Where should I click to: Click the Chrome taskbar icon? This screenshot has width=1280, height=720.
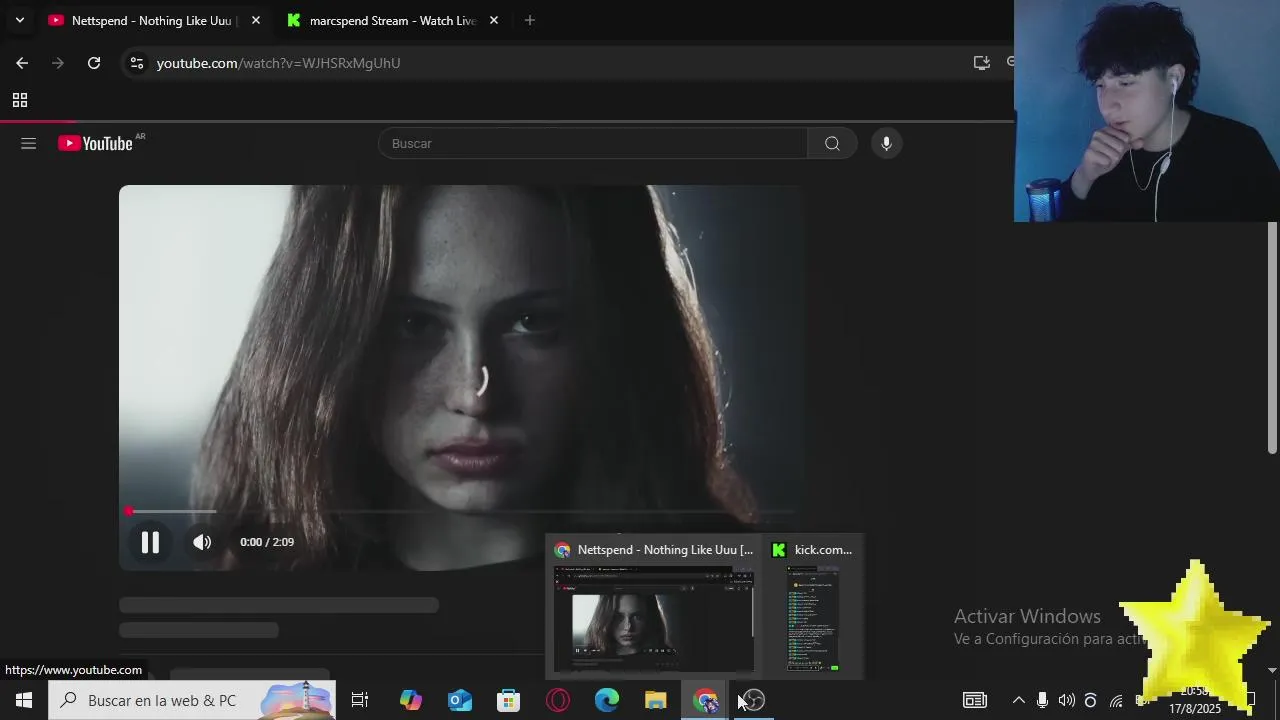705,700
